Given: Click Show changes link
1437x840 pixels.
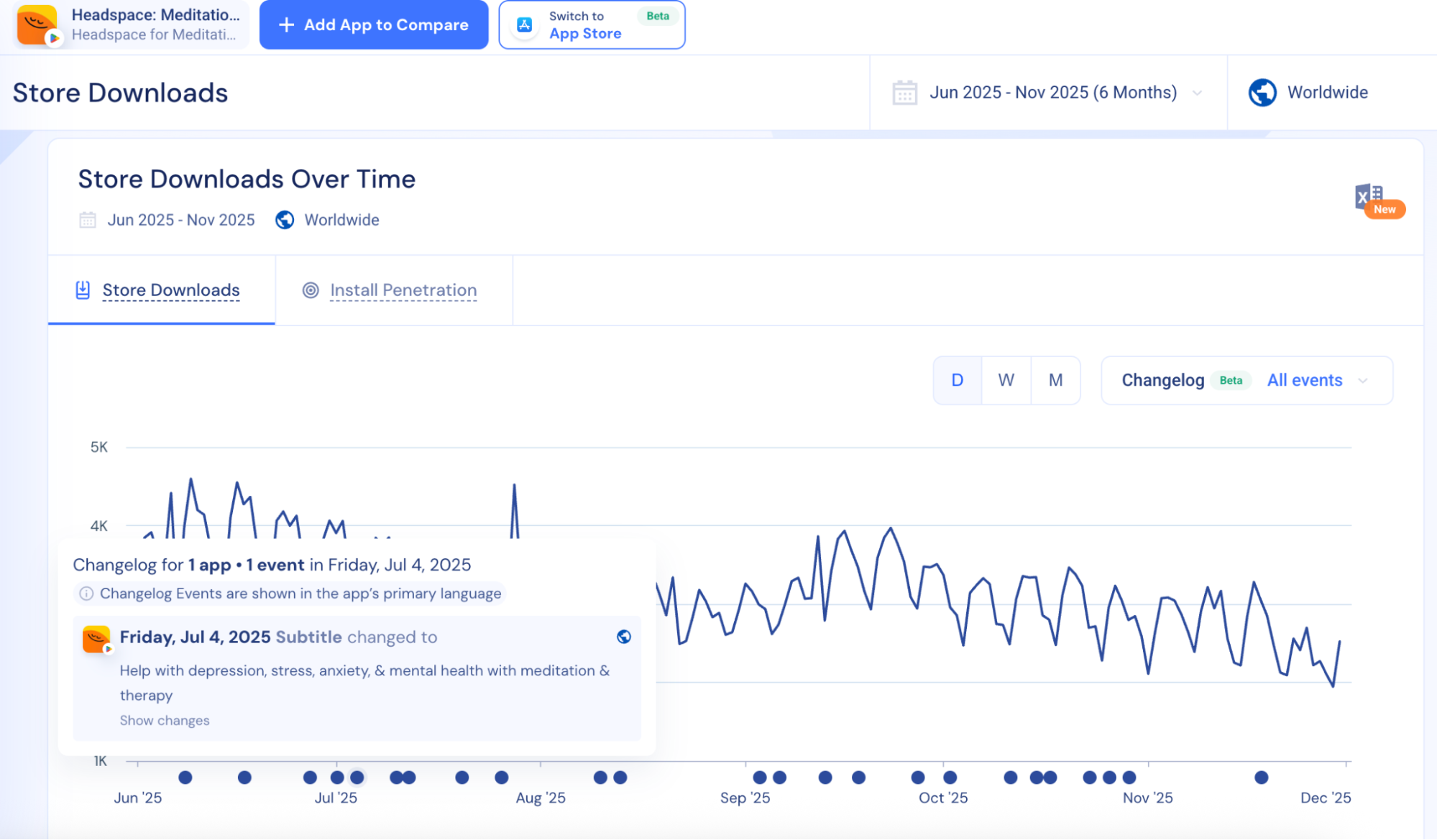Looking at the screenshot, I should [165, 720].
